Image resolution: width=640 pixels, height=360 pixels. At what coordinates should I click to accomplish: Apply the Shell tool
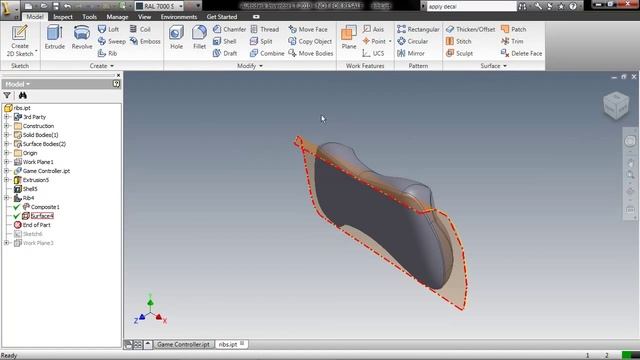click(x=225, y=41)
